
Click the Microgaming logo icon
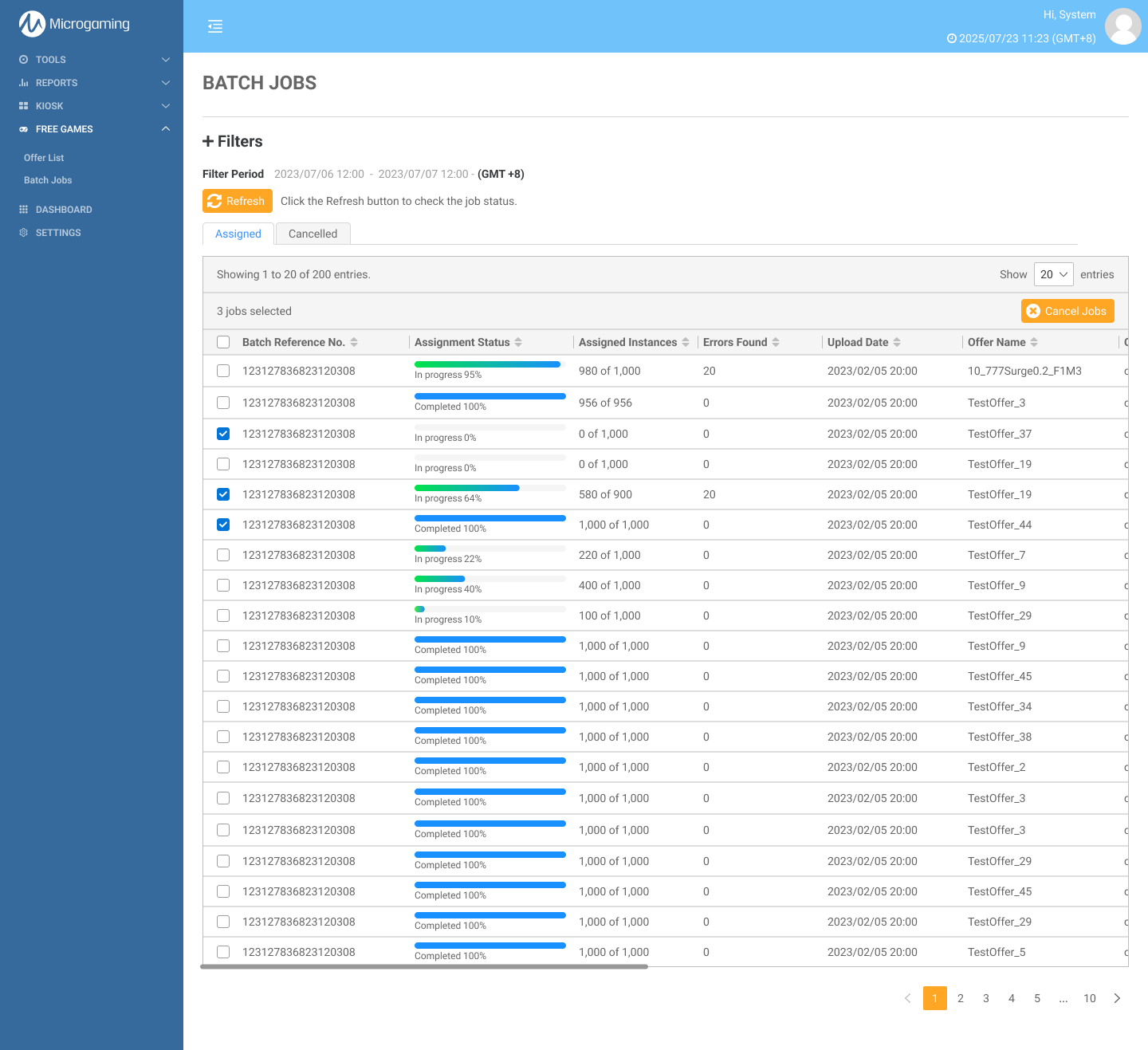(x=32, y=24)
